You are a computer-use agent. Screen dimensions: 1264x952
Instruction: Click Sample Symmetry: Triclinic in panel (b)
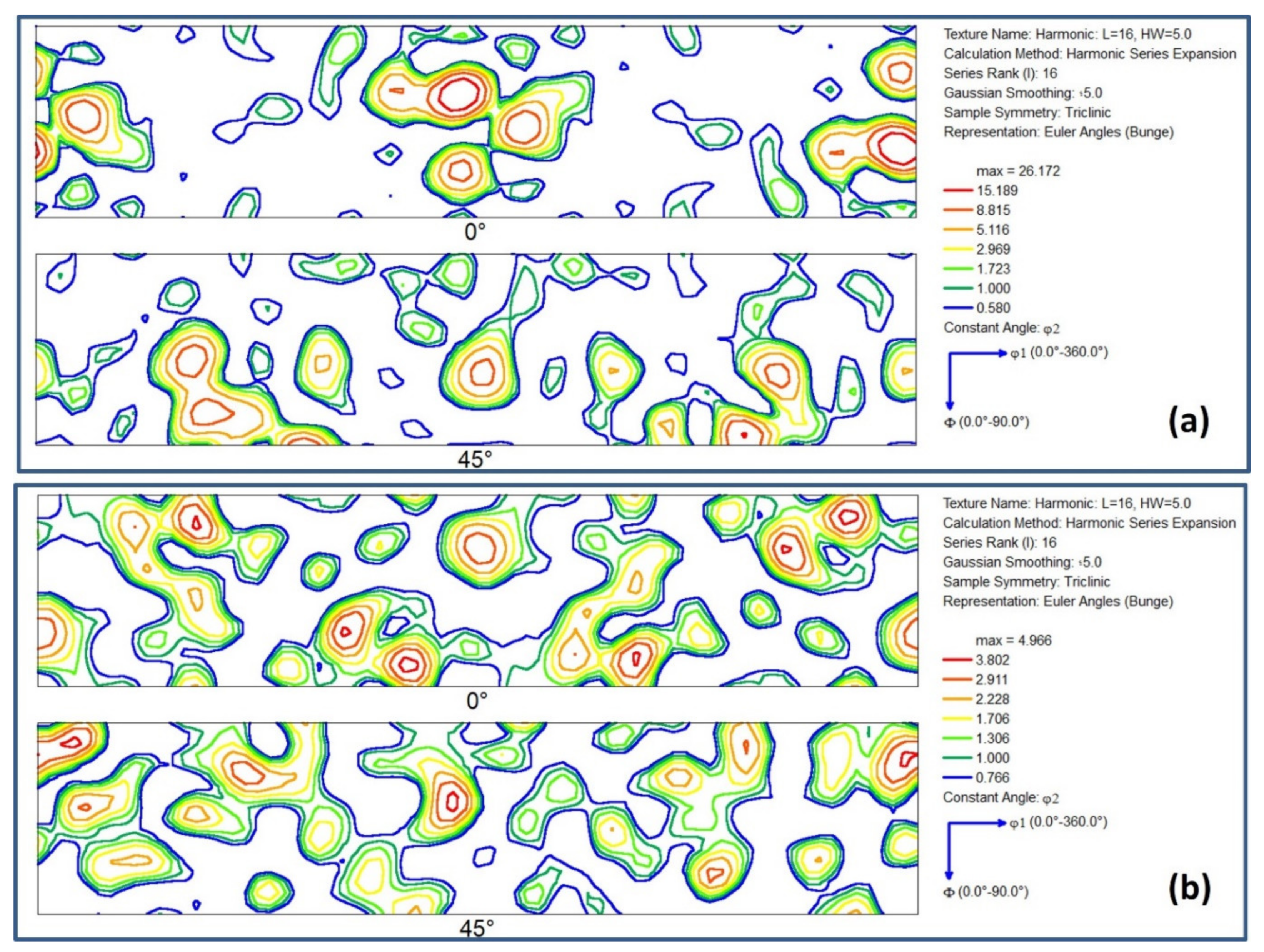click(x=1026, y=581)
